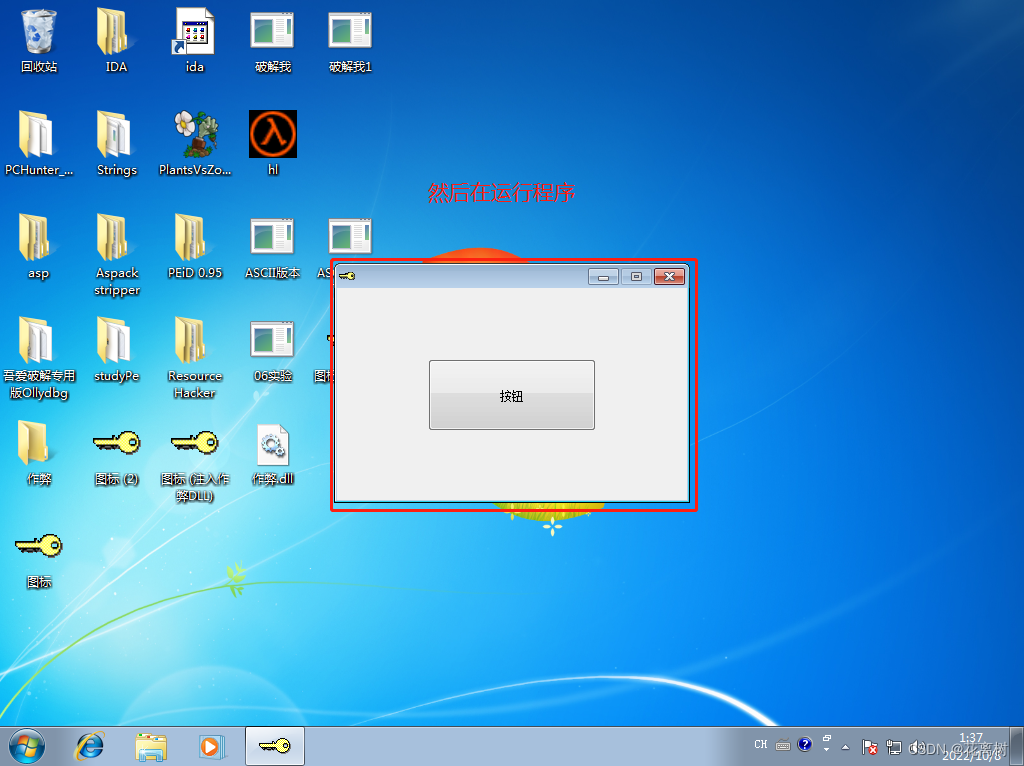The width and height of the screenshot is (1024, 766).
Task: Select the asp folder icon
Action: [x=39, y=246]
